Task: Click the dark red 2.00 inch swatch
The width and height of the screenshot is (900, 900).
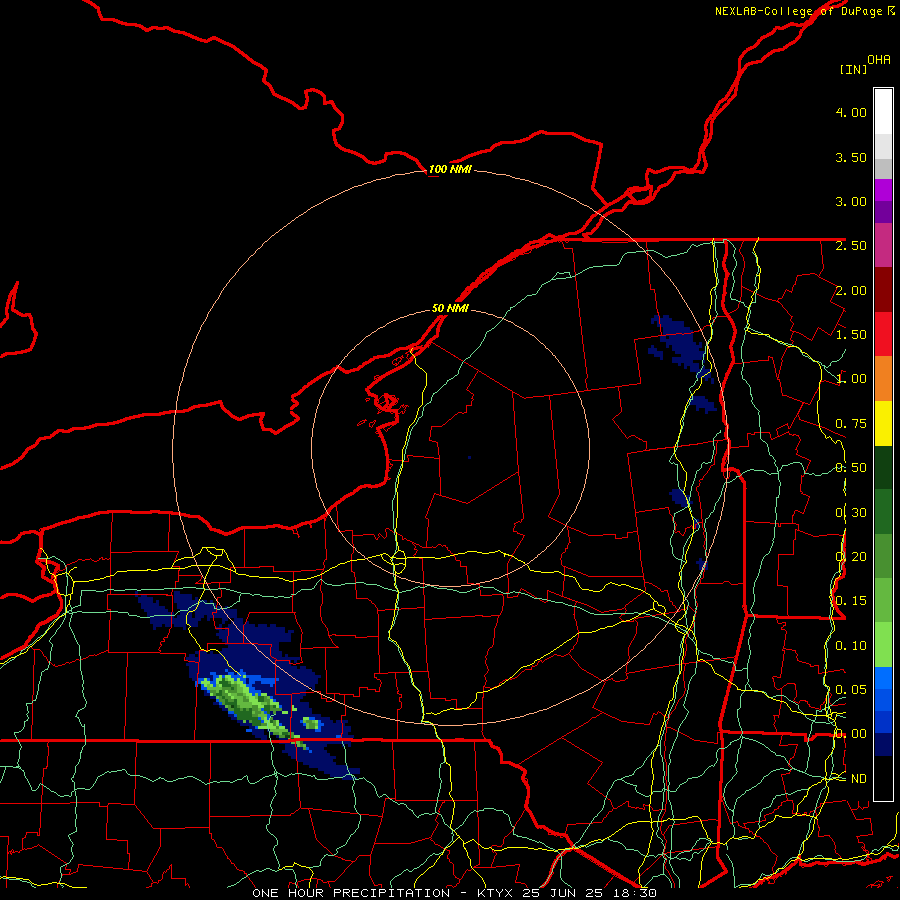Action: tap(883, 290)
